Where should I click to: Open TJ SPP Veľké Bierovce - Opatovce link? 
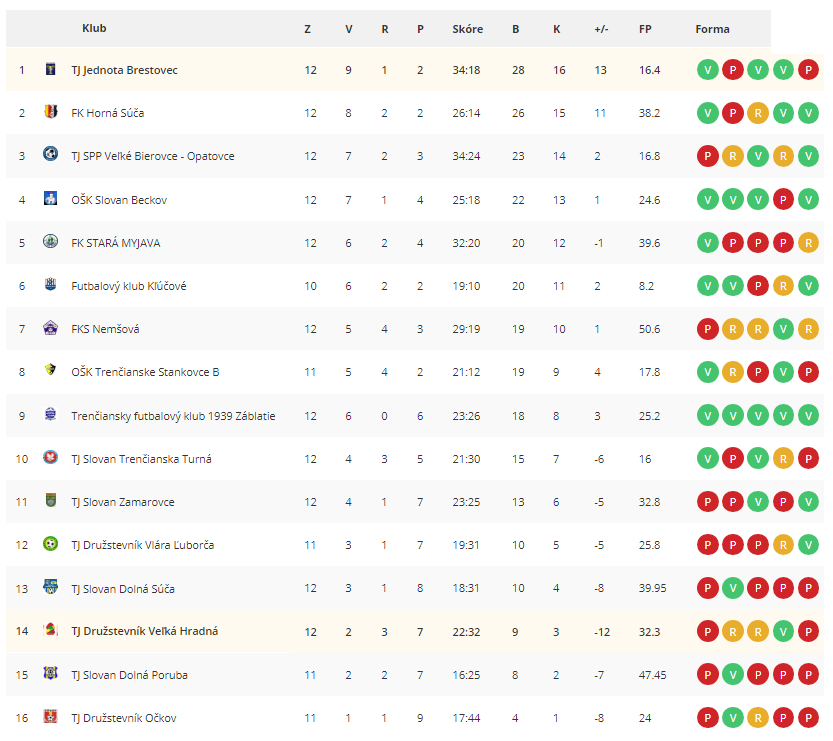point(153,156)
